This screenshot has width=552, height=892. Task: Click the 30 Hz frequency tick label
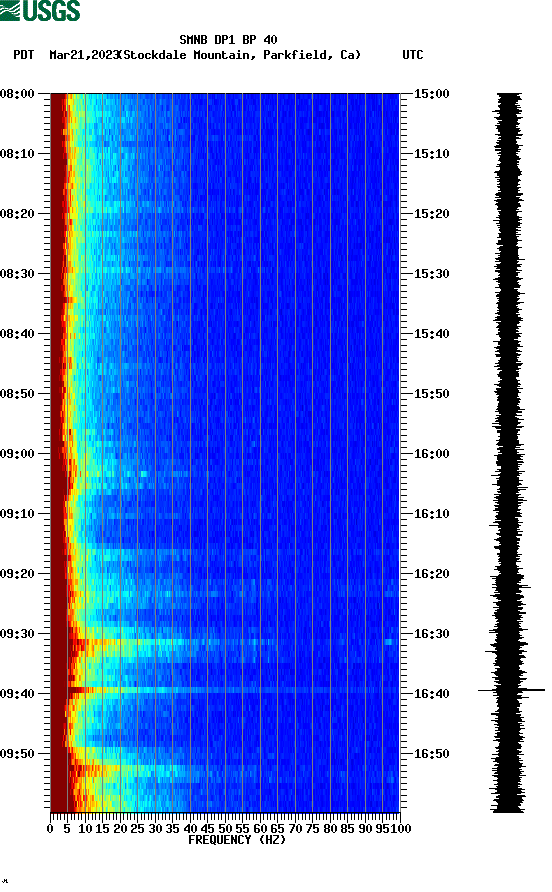click(x=155, y=829)
